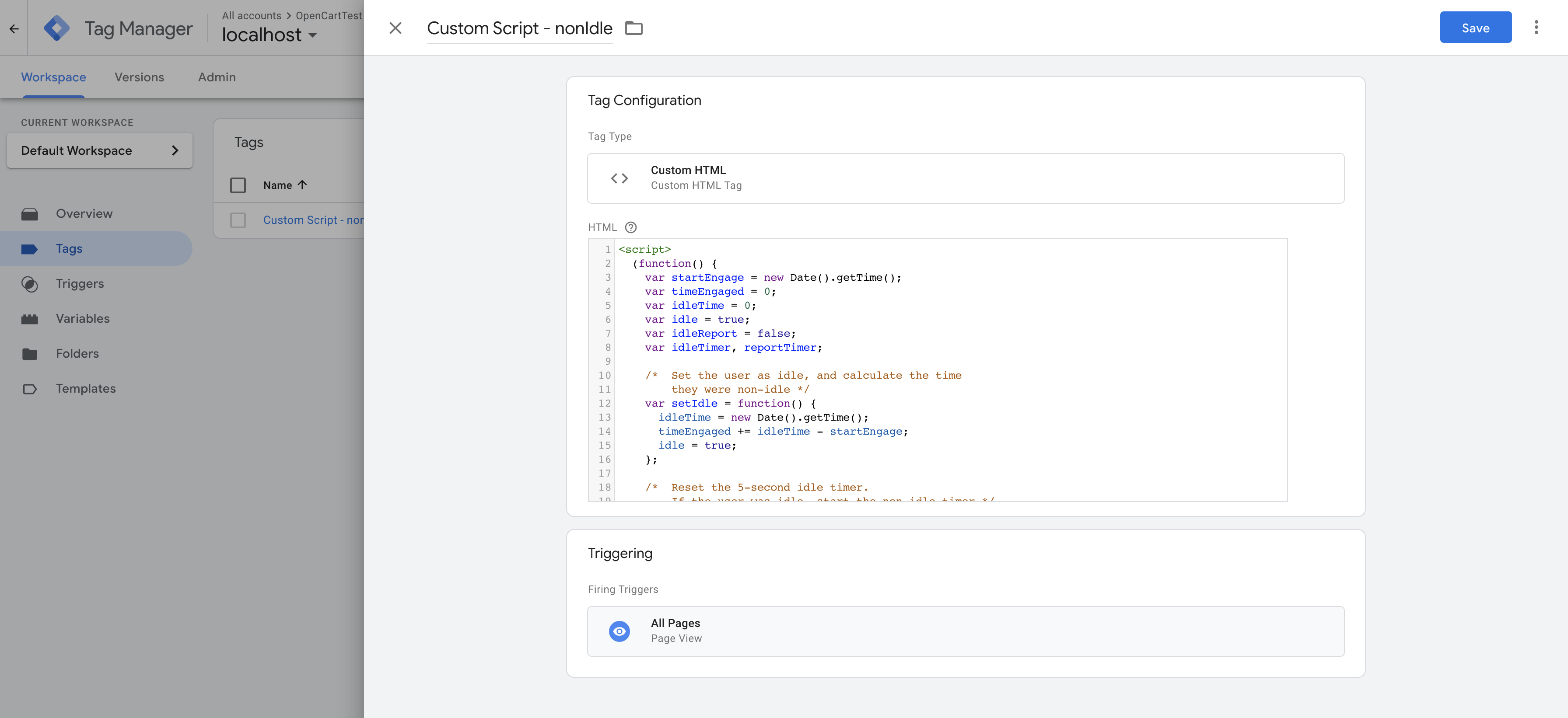Click the Triggering section heading
1568x718 pixels.
619,553
